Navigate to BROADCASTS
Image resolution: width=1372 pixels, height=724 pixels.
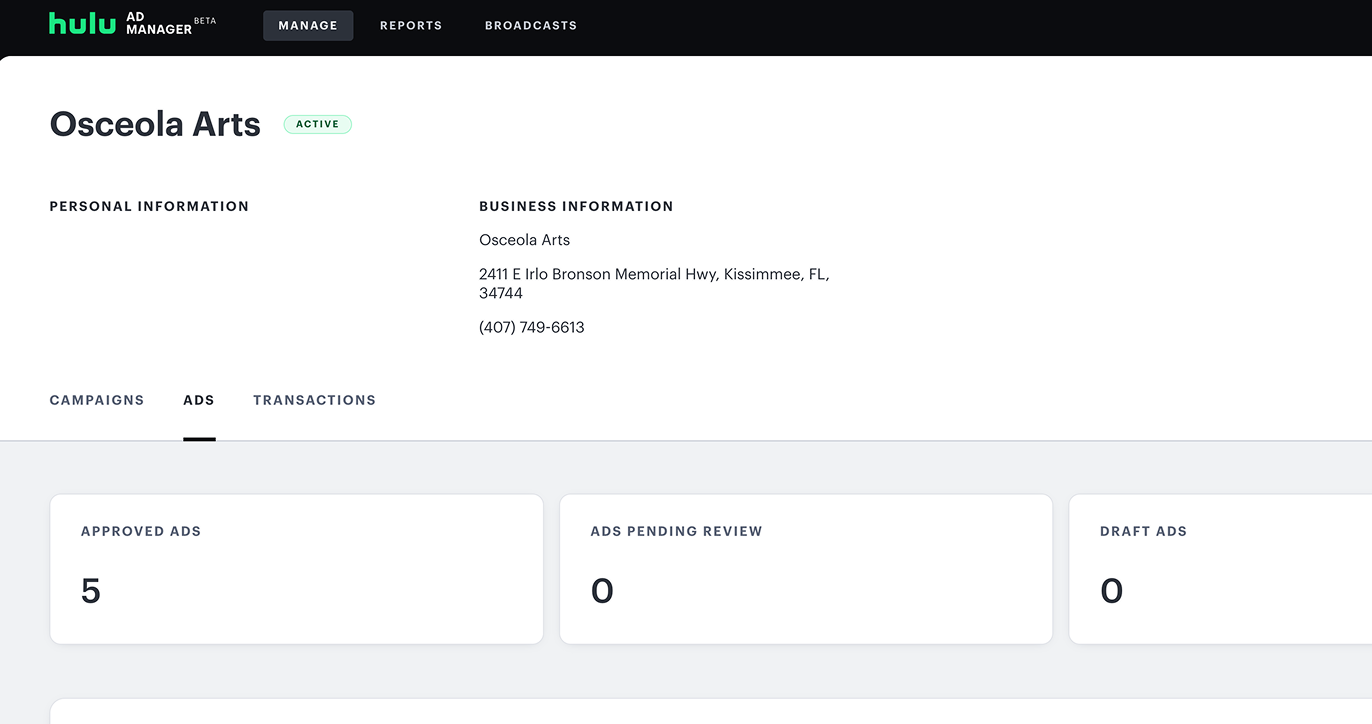coord(531,25)
